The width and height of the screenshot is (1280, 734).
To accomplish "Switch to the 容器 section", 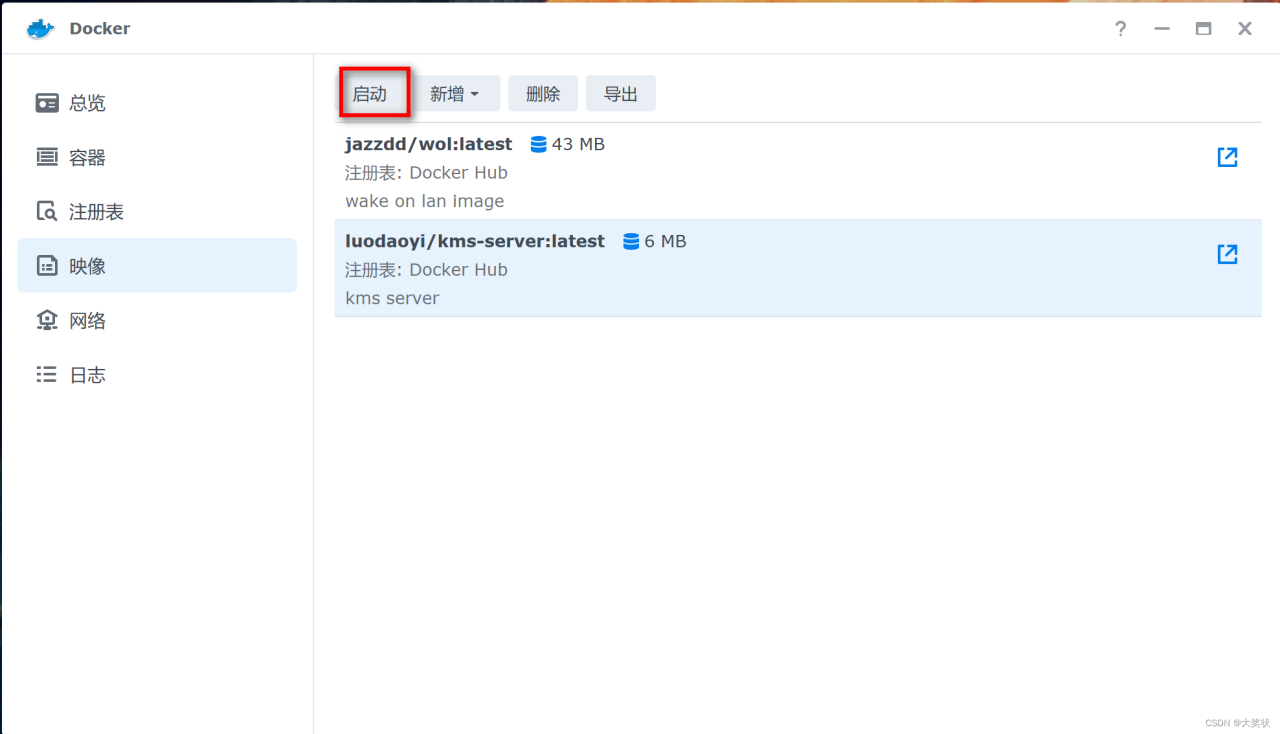I will [x=157, y=157].
